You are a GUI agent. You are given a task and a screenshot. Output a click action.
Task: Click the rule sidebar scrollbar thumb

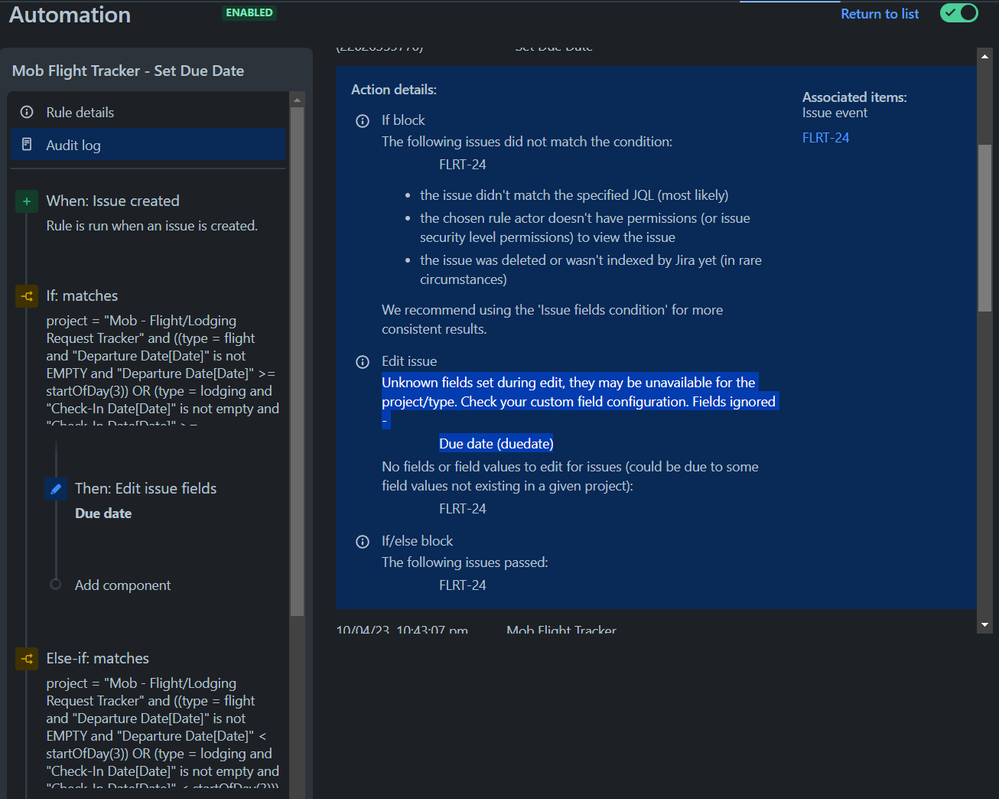click(x=297, y=361)
